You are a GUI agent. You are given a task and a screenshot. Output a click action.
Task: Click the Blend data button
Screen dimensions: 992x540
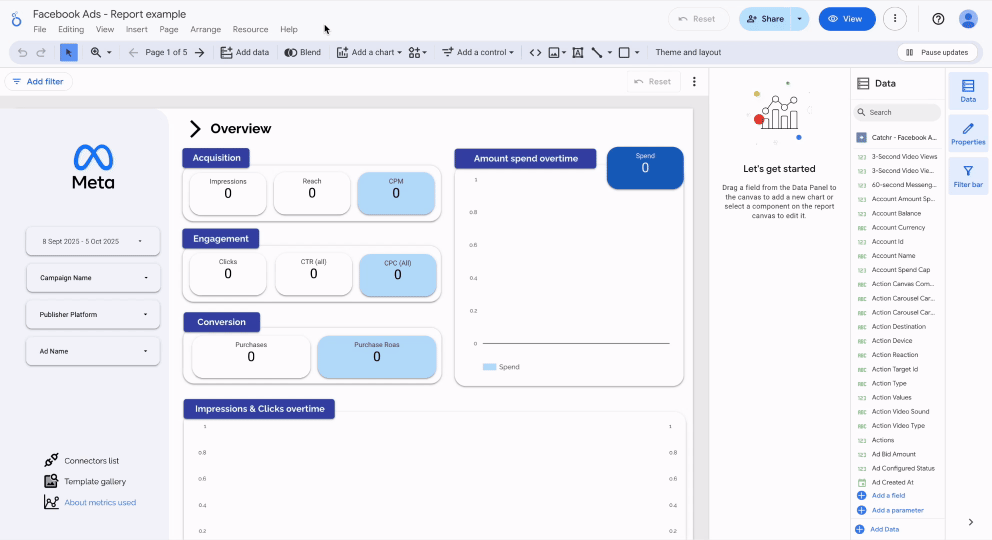click(x=302, y=52)
